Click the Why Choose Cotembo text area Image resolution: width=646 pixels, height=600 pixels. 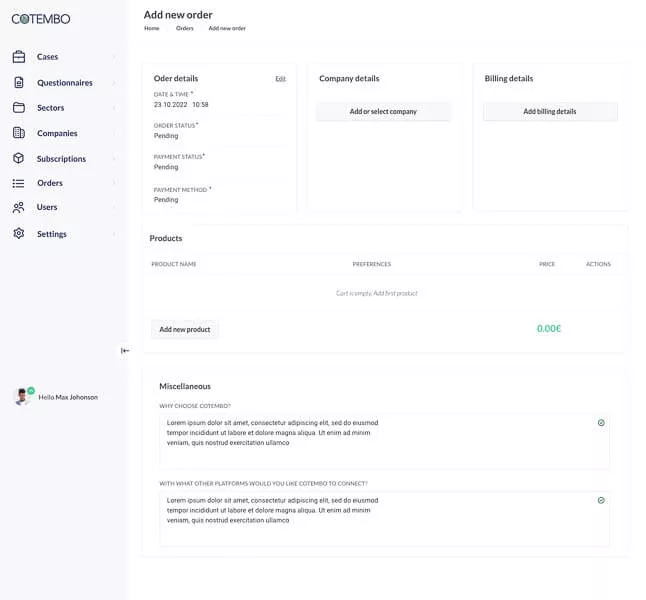click(x=384, y=442)
